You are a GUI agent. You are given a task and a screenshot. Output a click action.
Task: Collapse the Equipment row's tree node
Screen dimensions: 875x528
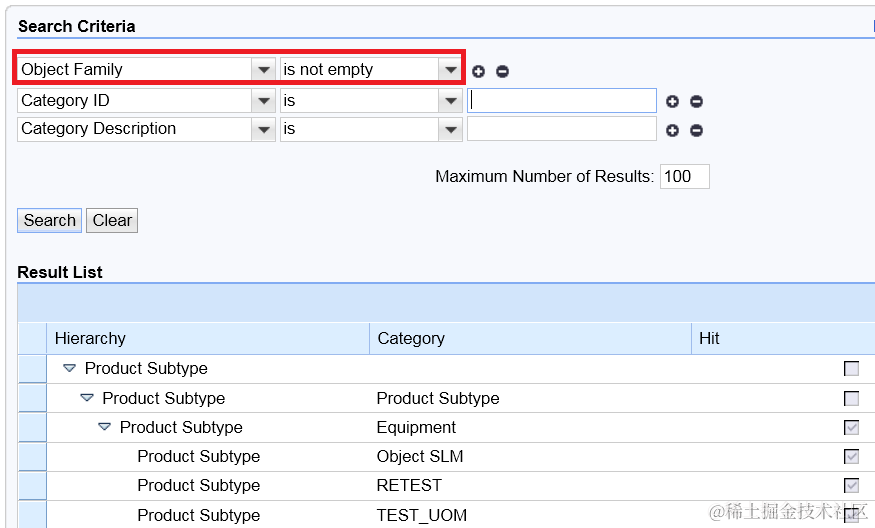pos(104,427)
